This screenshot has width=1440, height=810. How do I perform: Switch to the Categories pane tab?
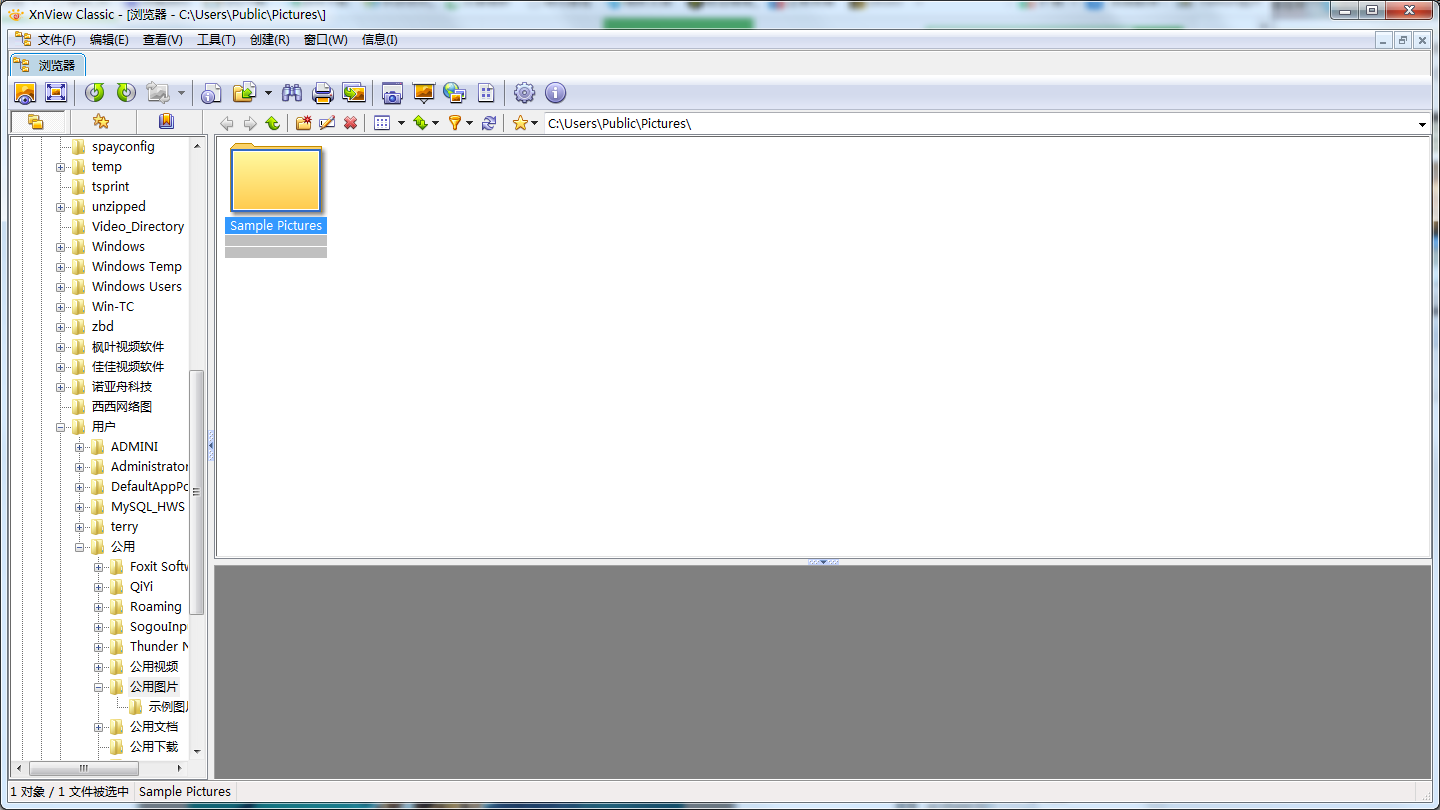pyautogui.click(x=165, y=122)
